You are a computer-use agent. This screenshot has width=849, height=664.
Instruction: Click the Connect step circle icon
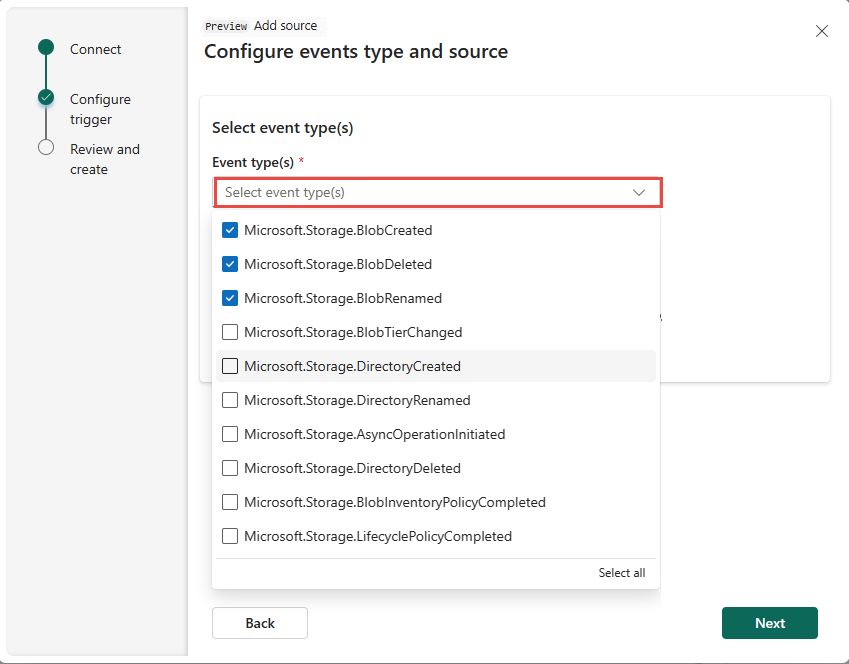(46, 47)
